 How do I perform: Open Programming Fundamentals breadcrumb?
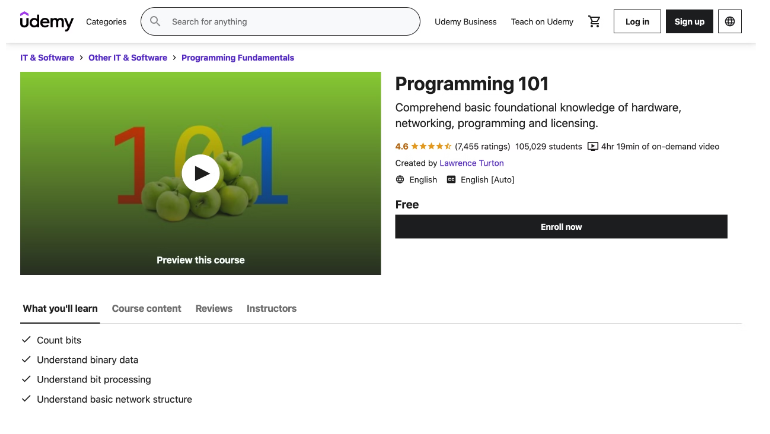click(x=238, y=57)
